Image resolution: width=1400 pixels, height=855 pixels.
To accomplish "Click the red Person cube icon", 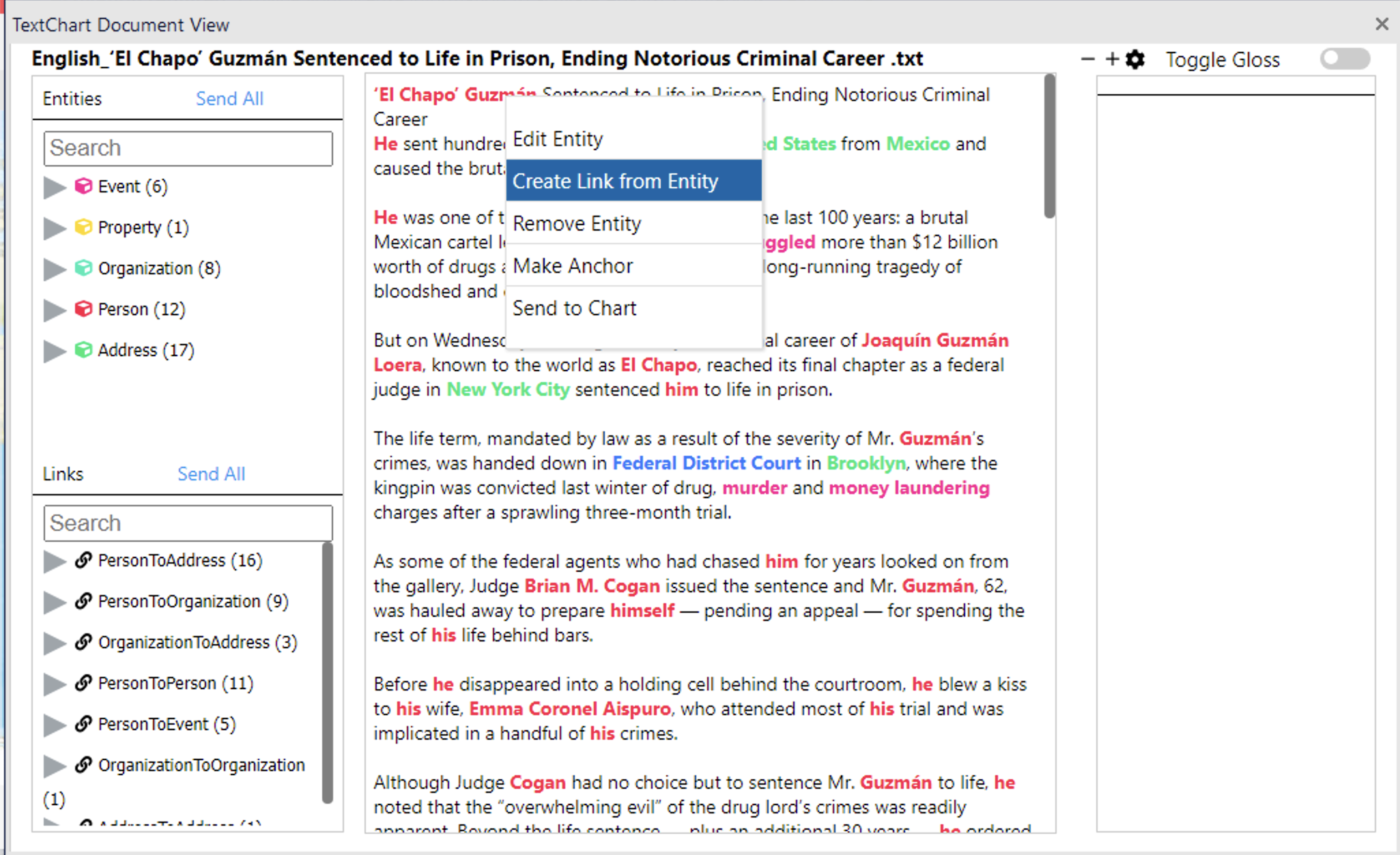I will pos(83,309).
